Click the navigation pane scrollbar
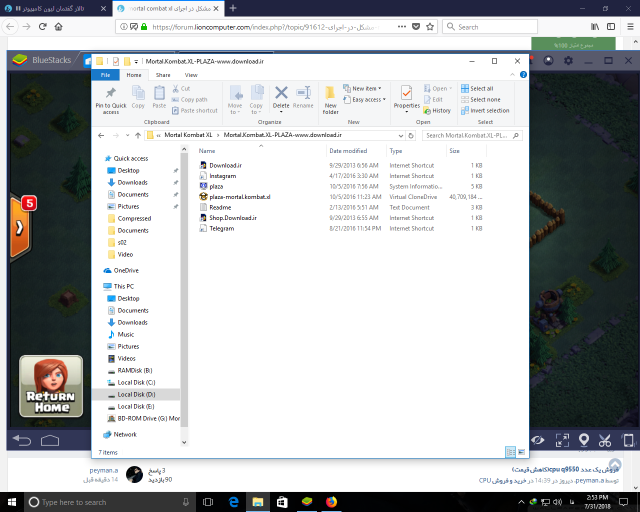 pos(184,290)
